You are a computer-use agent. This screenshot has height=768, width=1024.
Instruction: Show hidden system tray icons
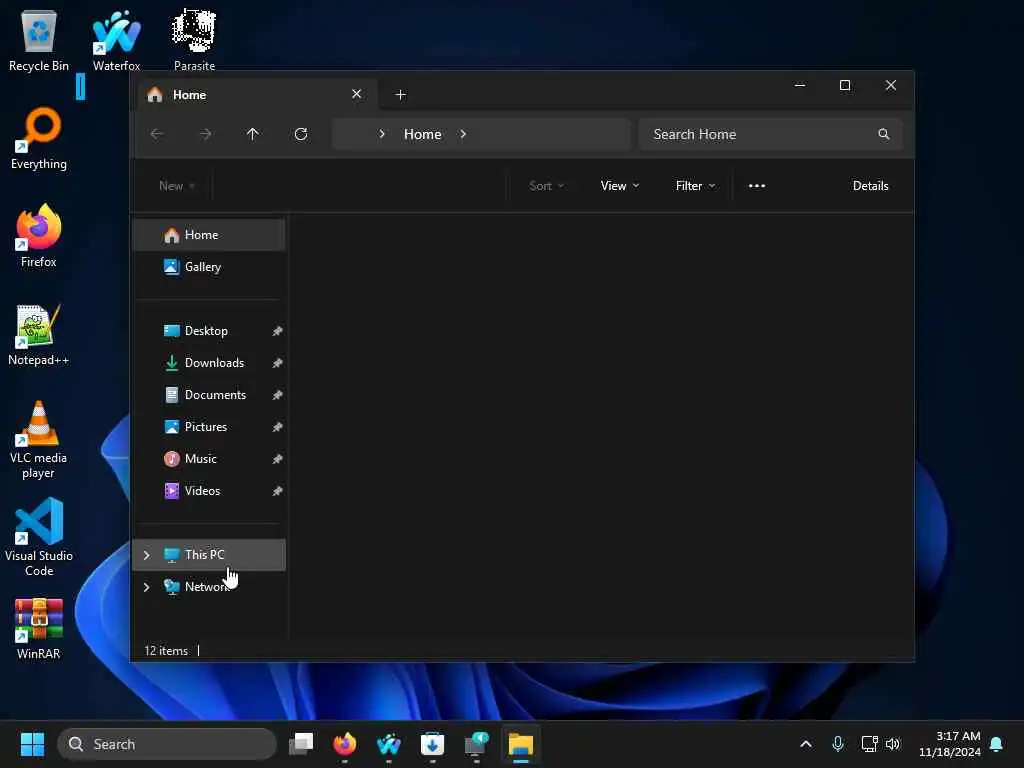click(806, 744)
